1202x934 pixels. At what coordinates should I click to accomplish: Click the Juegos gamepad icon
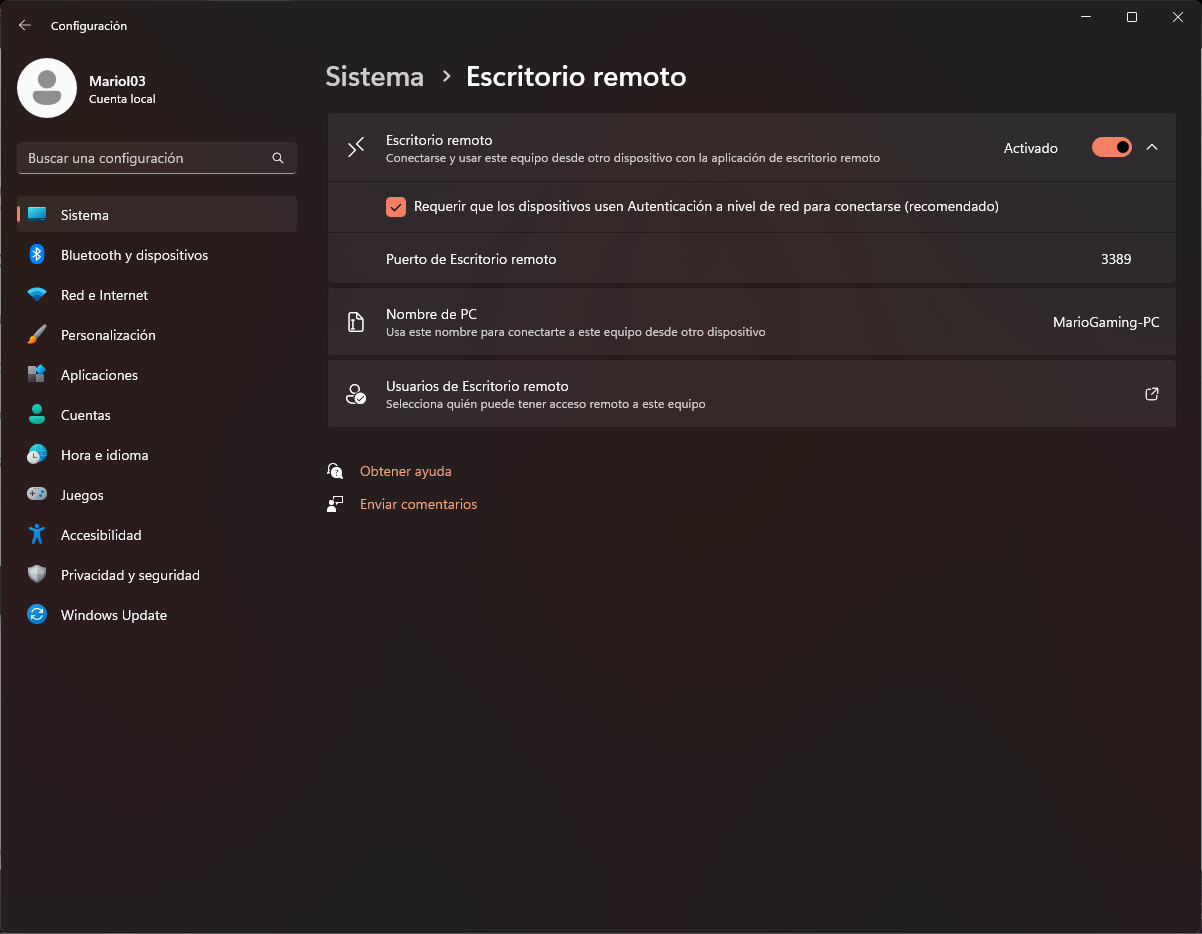pos(37,495)
